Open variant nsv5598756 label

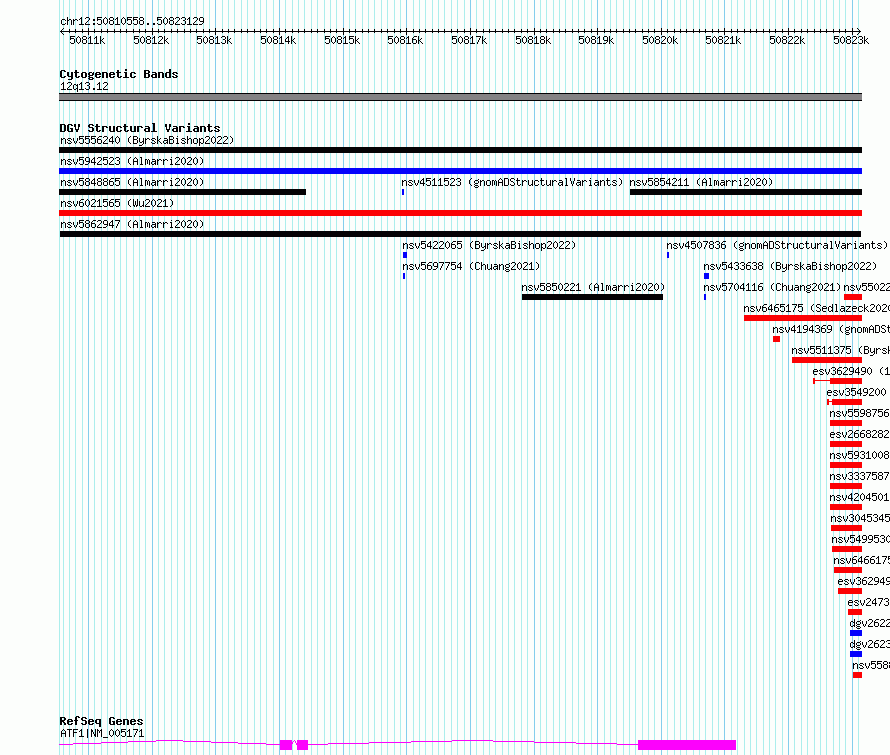[x=859, y=413]
